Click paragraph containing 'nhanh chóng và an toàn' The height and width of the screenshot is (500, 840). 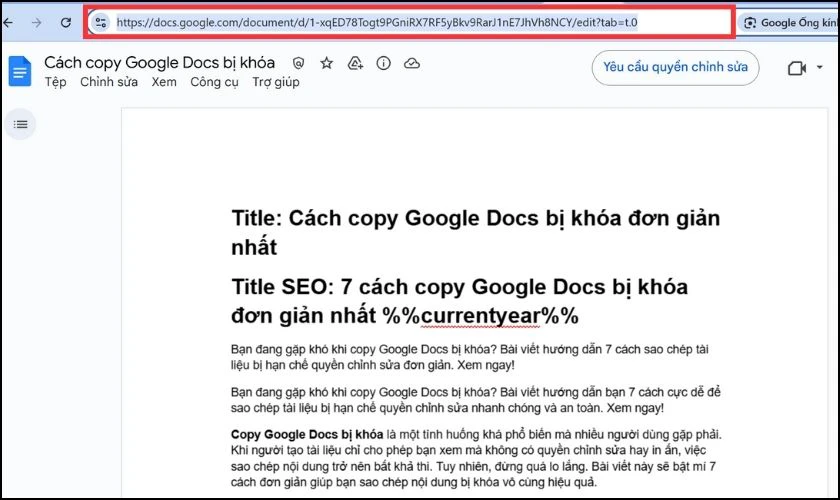pyautogui.click(x=476, y=400)
